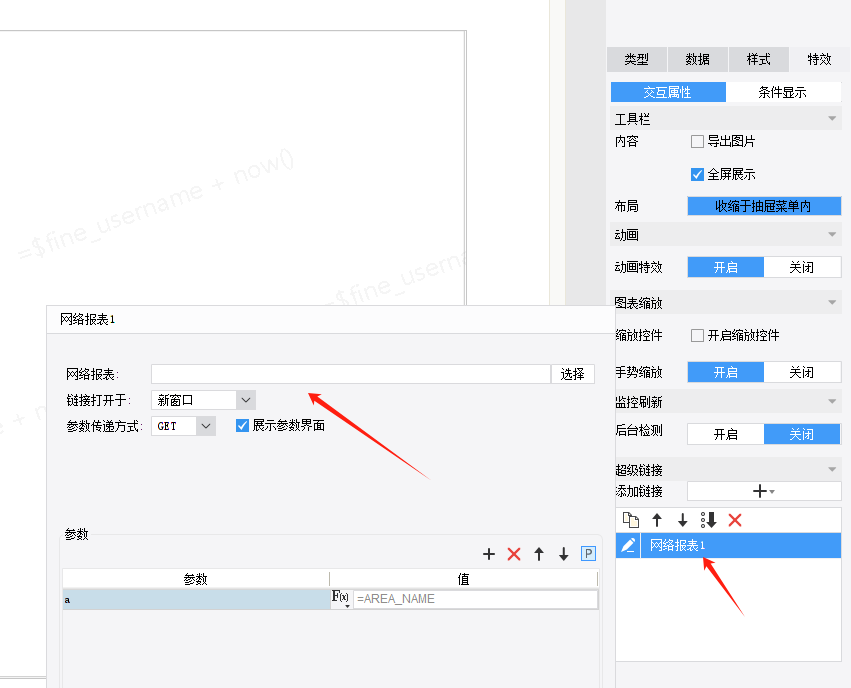Move parameter down in the table
The height and width of the screenshot is (688, 851).
564,554
